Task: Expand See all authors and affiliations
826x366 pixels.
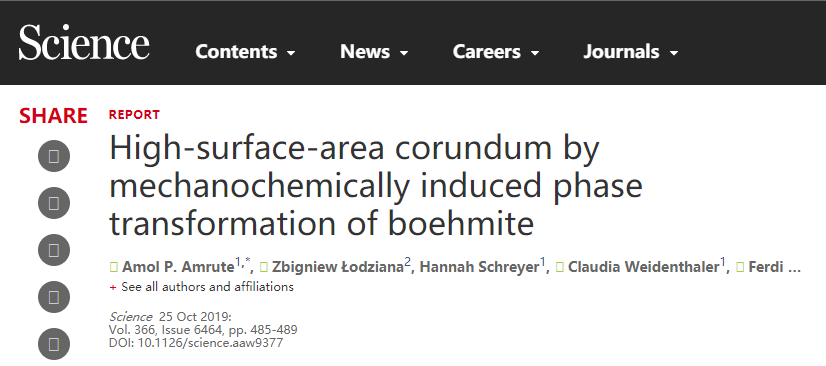Action: point(202,287)
